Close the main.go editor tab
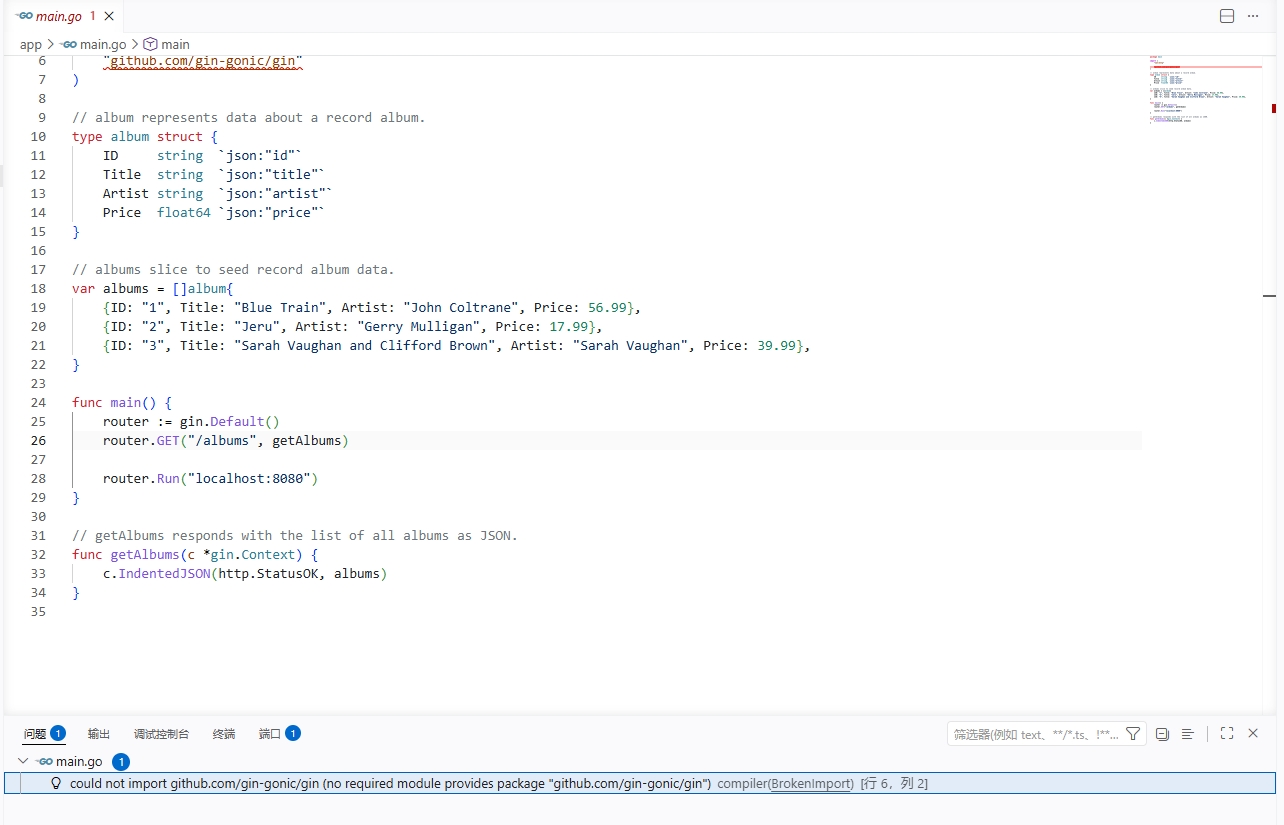This screenshot has height=825, width=1284. (x=109, y=16)
